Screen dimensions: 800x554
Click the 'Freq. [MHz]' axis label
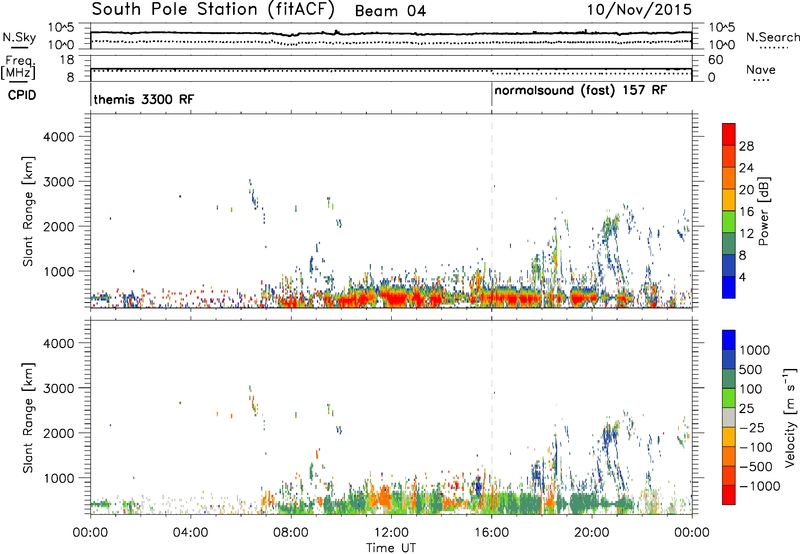(19, 68)
